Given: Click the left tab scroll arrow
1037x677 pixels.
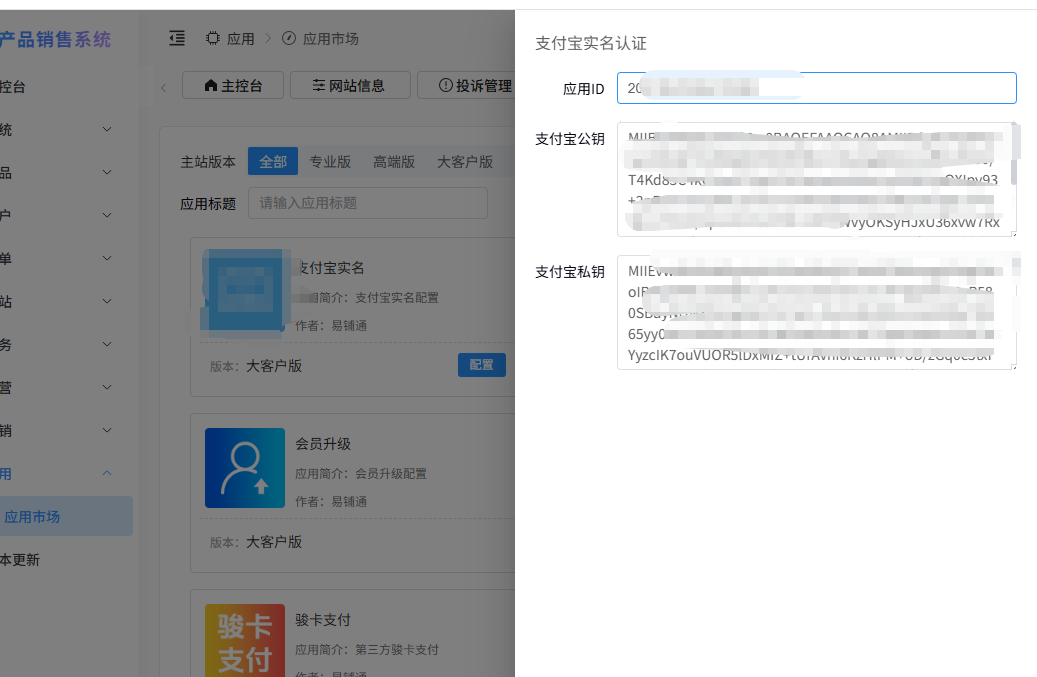Looking at the screenshot, I should click(164, 86).
